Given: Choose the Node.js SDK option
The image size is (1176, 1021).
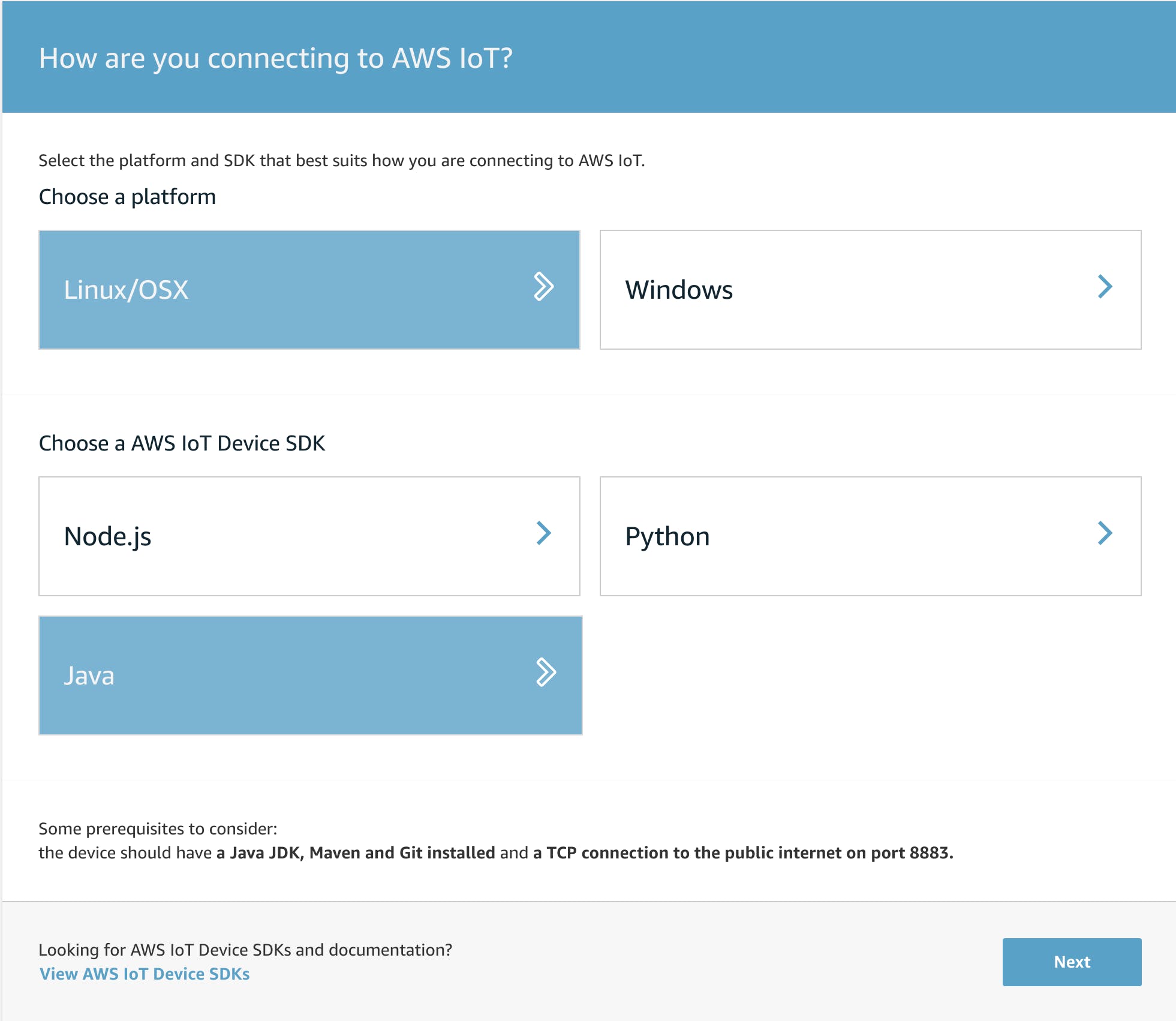Looking at the screenshot, I should [x=309, y=536].
